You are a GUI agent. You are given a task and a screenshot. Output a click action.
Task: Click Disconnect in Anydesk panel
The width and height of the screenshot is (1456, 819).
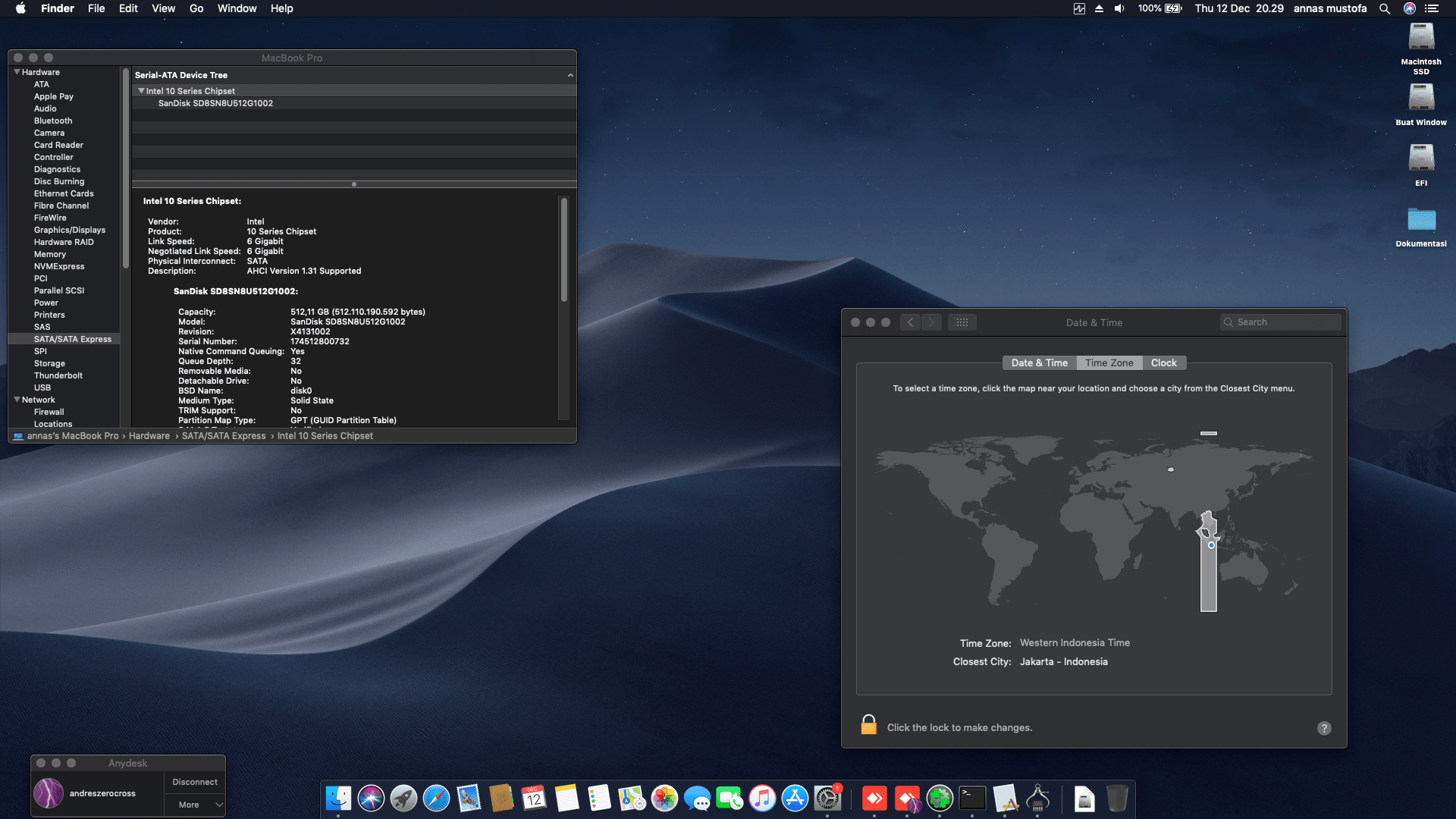195,782
